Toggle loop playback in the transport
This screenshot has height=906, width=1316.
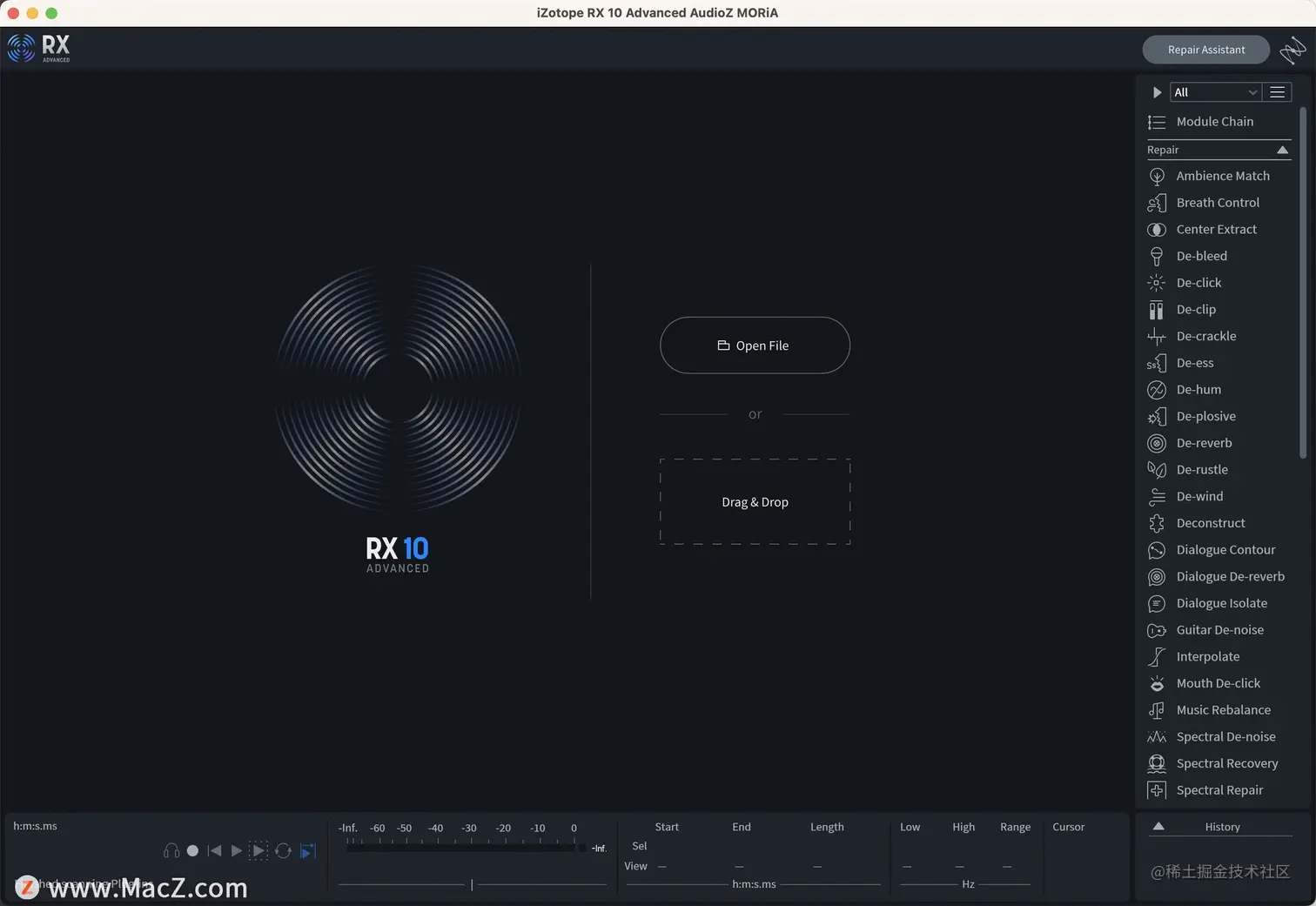click(x=283, y=851)
